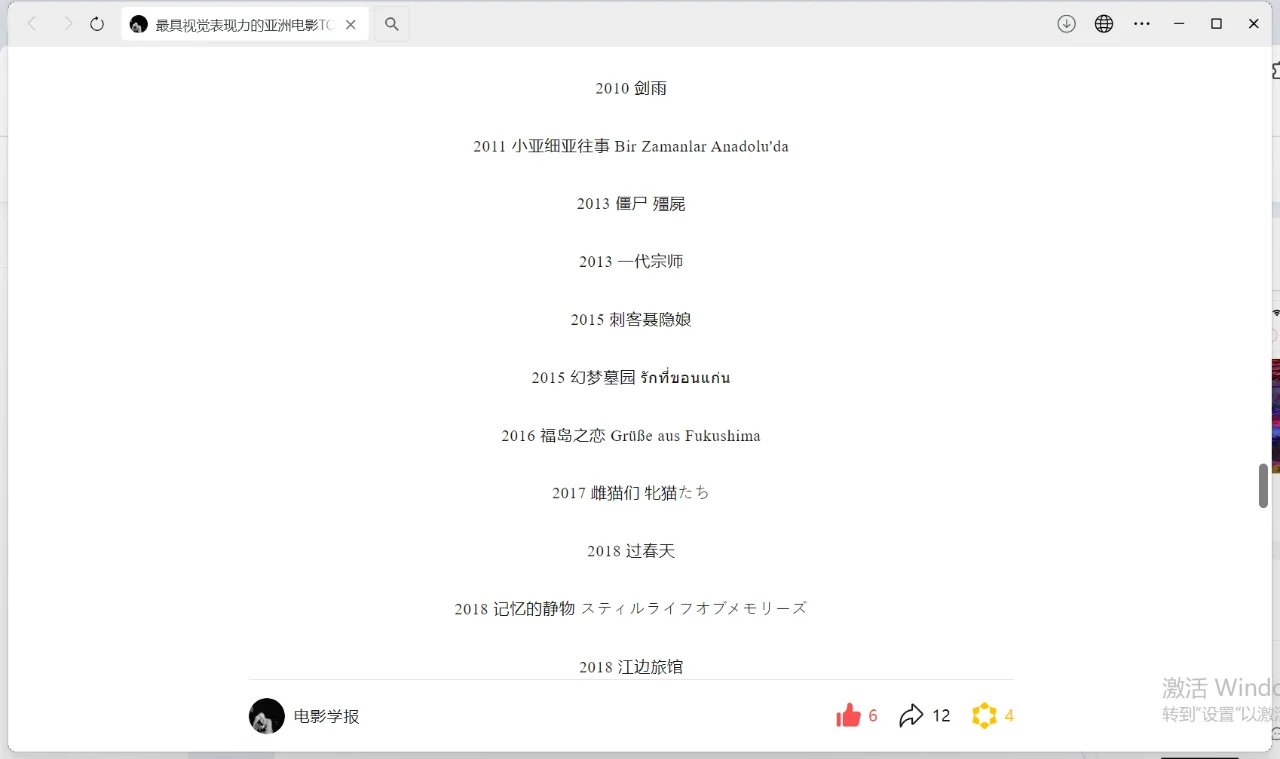Open the Downloads panel
1280x759 pixels.
(1066, 23)
